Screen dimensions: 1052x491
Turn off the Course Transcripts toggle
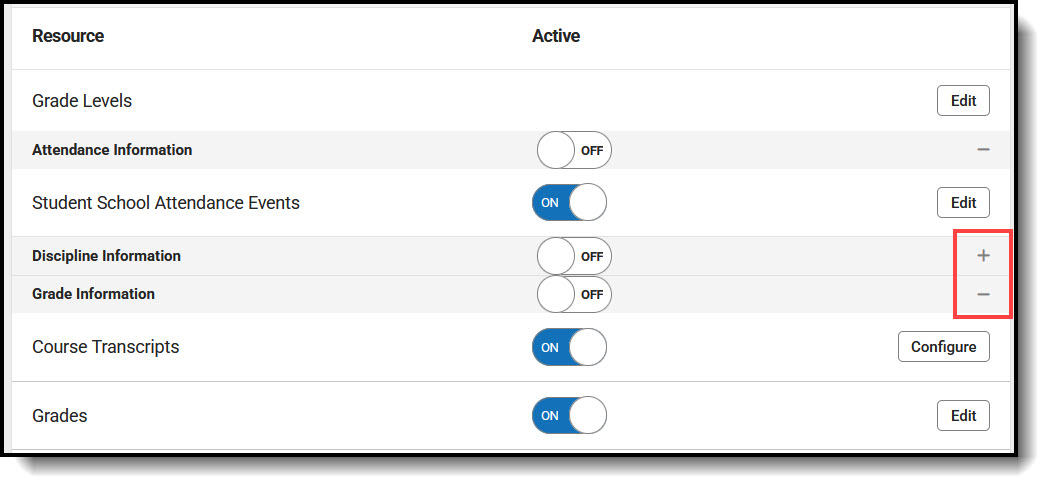point(569,347)
